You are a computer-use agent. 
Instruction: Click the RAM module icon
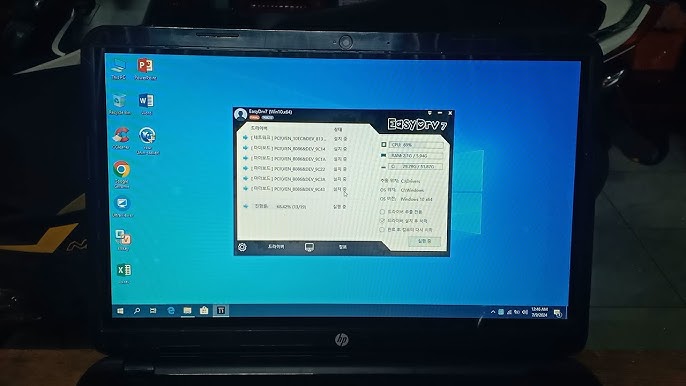point(383,155)
